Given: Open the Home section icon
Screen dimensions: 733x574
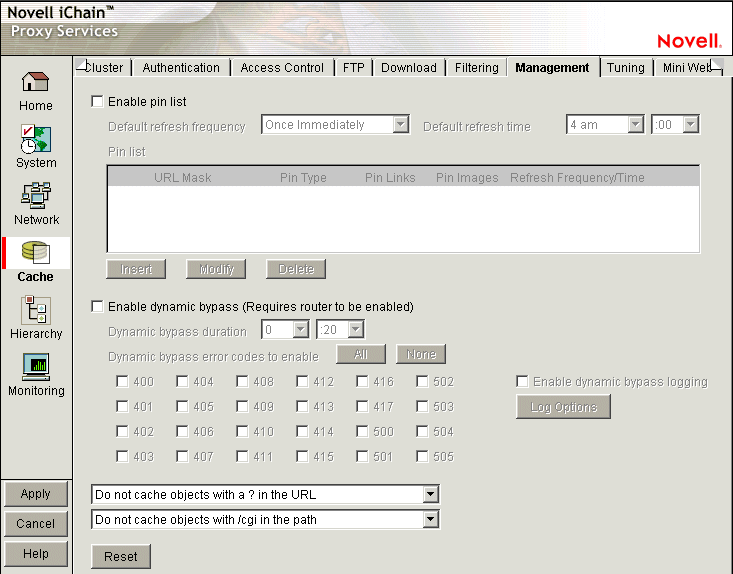Looking at the screenshot, I should point(36,82).
